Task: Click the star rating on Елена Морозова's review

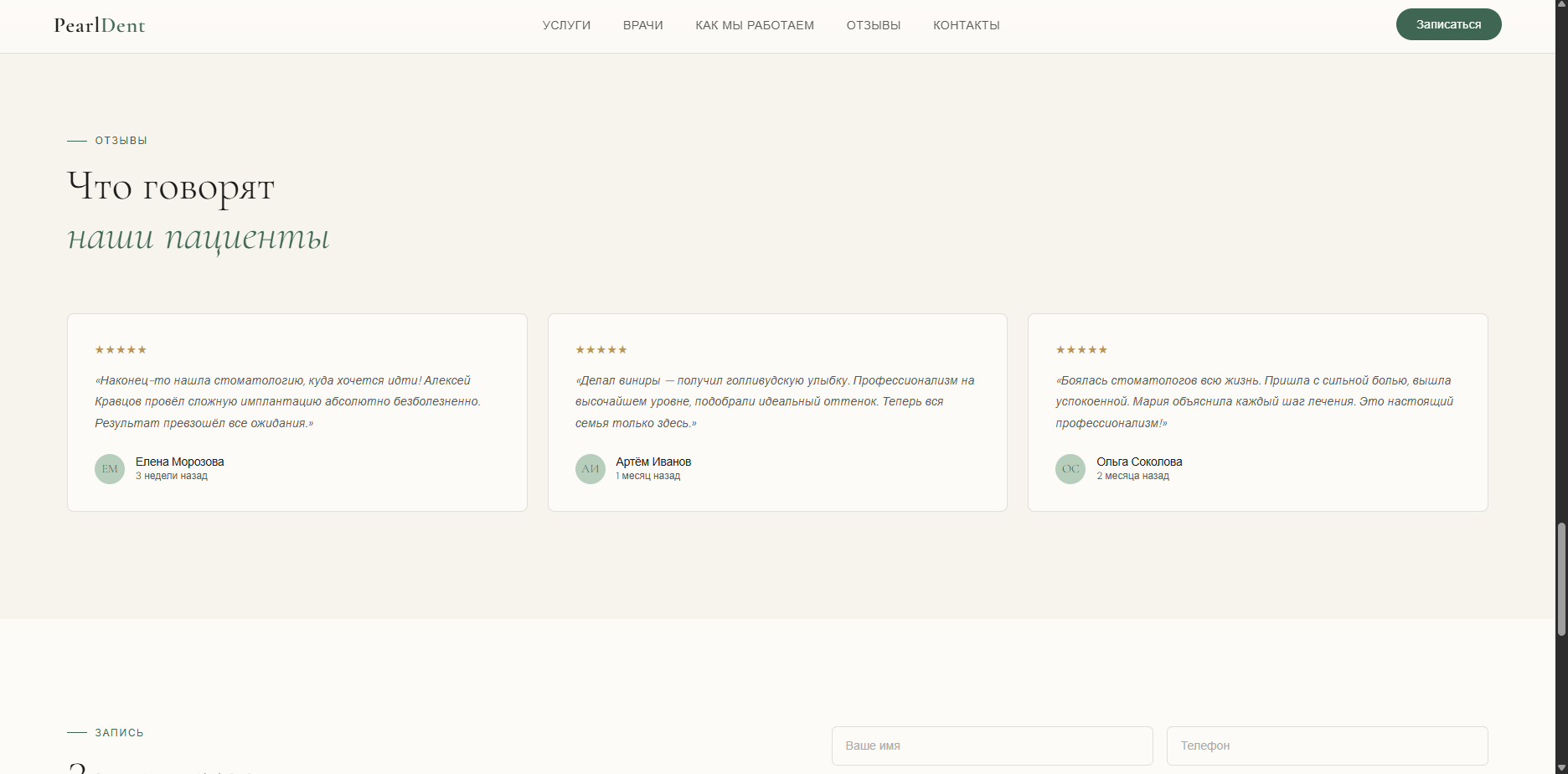Action: click(x=121, y=349)
